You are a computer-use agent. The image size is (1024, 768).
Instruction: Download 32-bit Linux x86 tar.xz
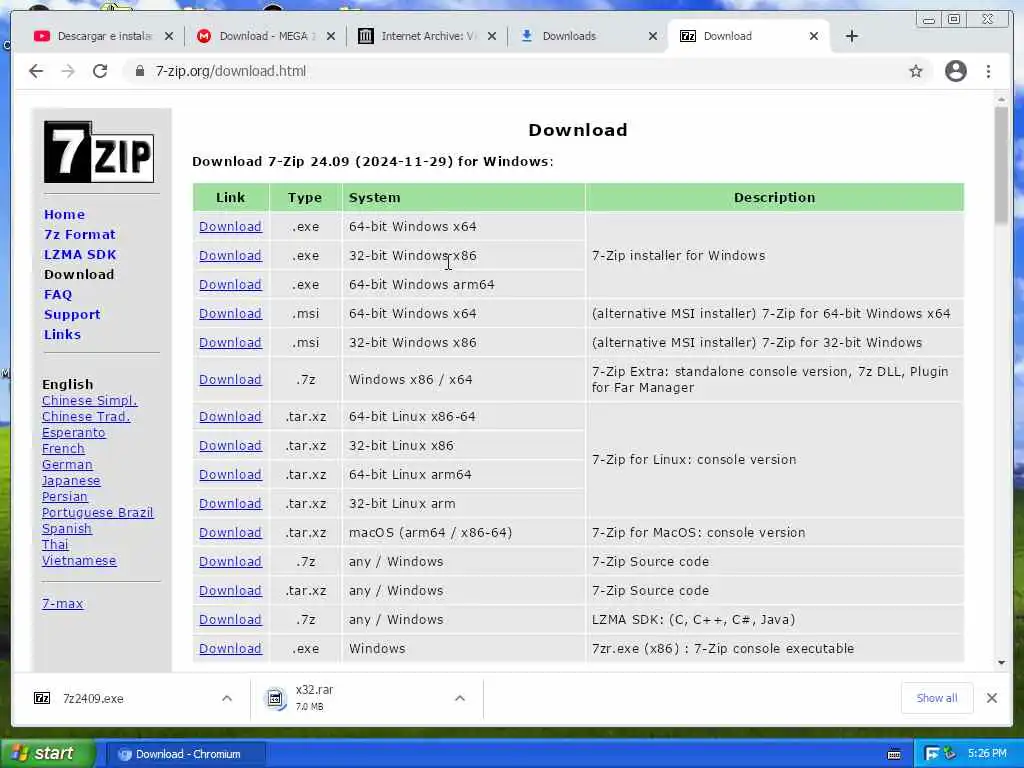click(x=230, y=445)
